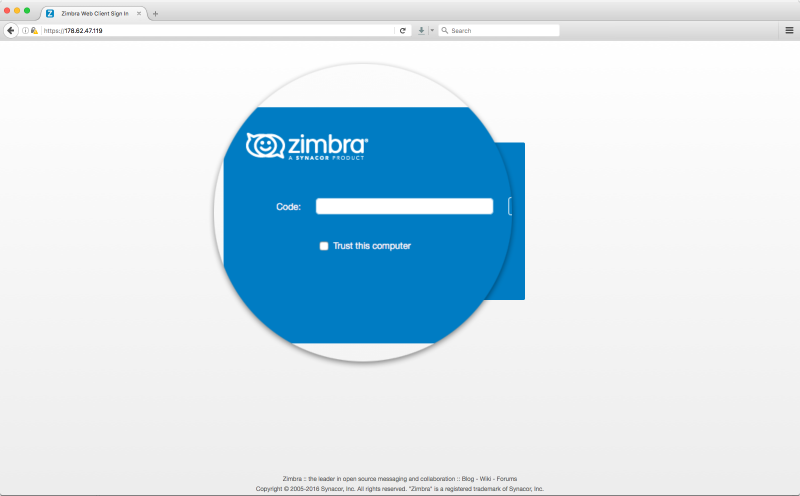
Task: Click the yellow minimize window button
Action: 17,10
